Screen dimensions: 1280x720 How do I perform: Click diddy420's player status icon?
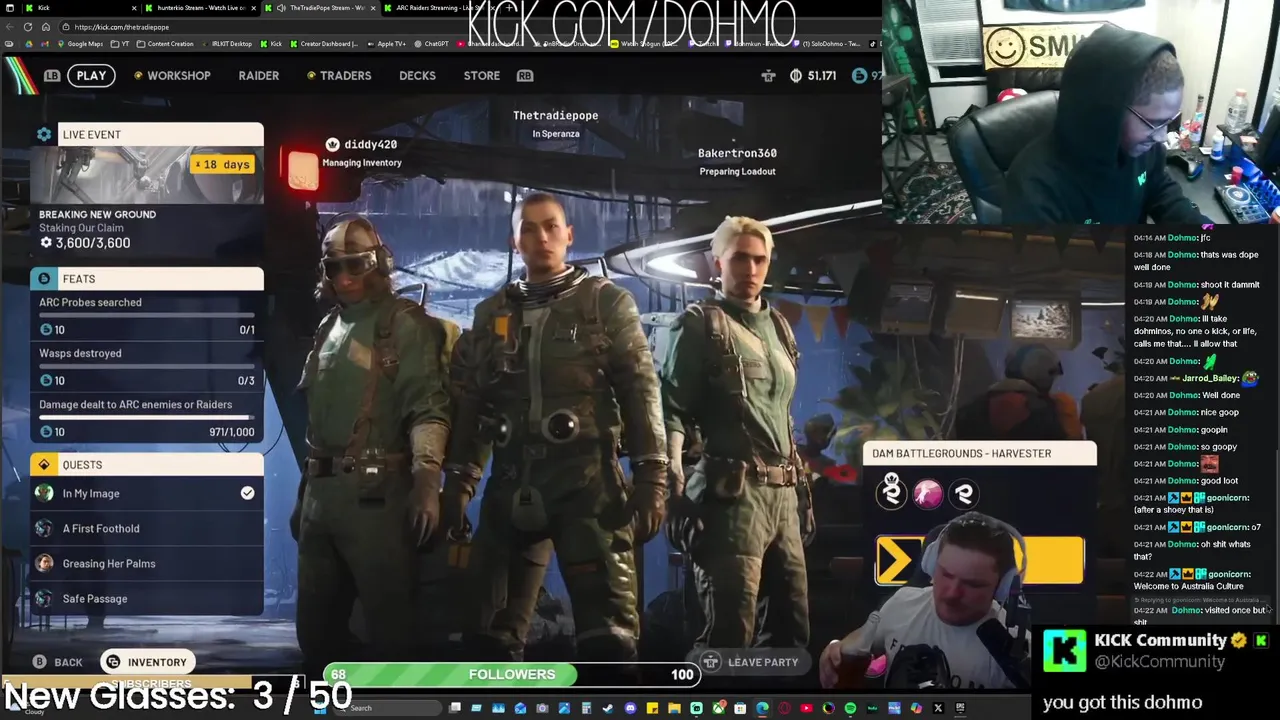tap(332, 144)
